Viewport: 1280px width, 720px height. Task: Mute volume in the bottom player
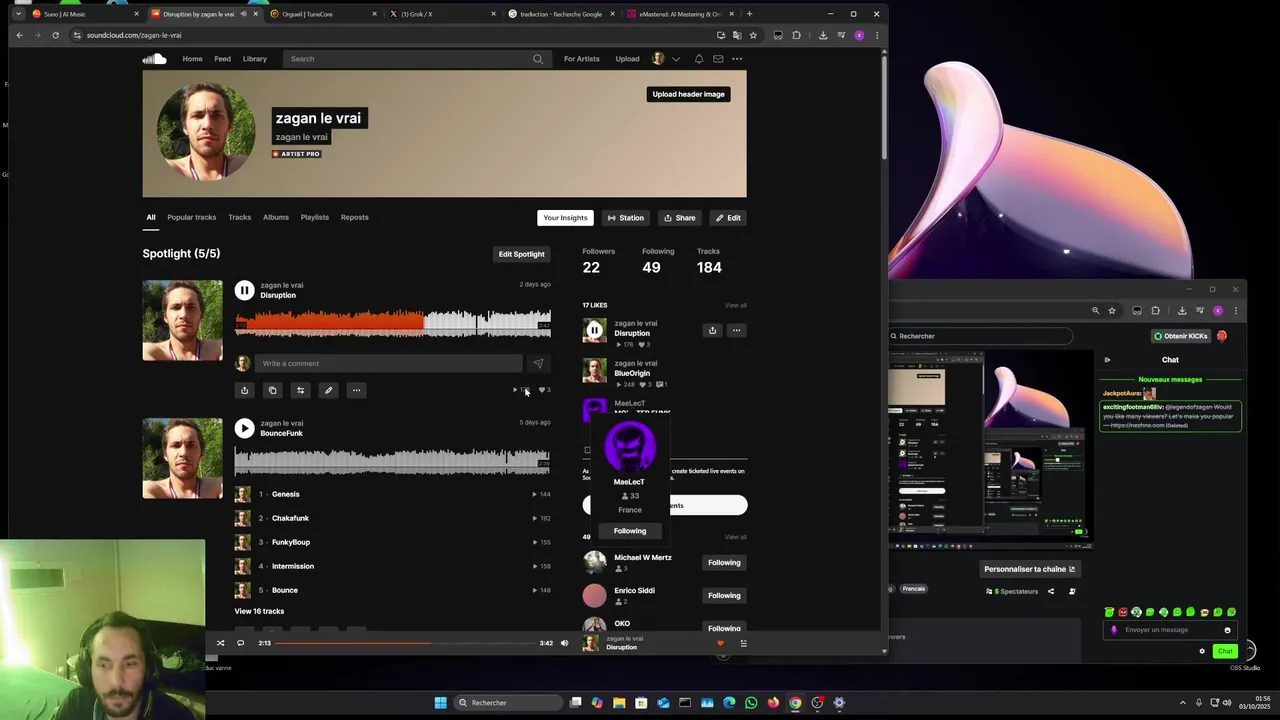[564, 643]
